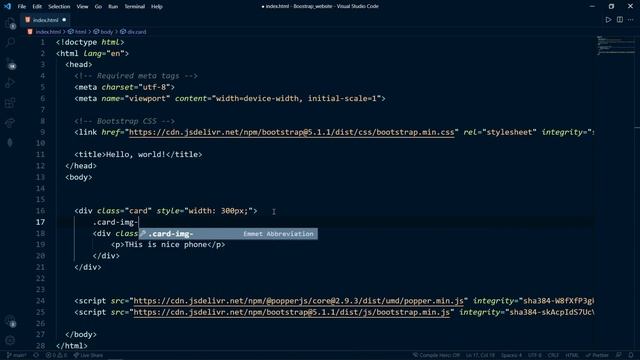Open the Help menu
Viewport: 640px width, 360px height.
(x=157, y=7)
